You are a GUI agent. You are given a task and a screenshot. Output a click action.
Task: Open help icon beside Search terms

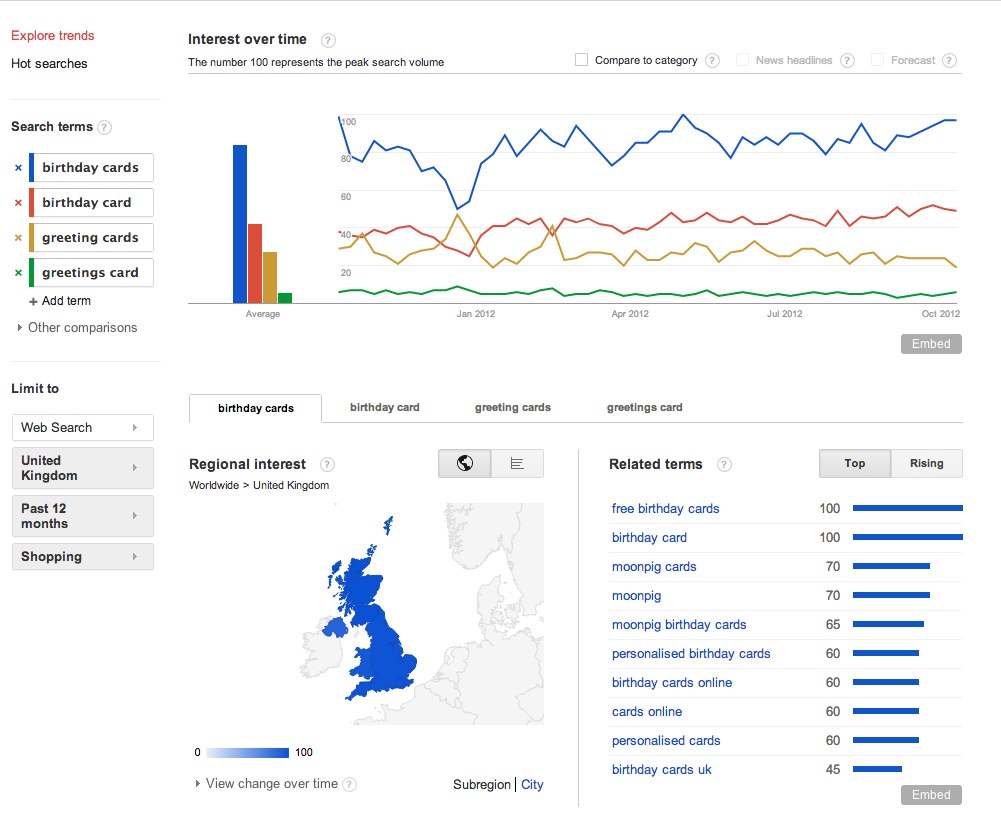tap(105, 127)
